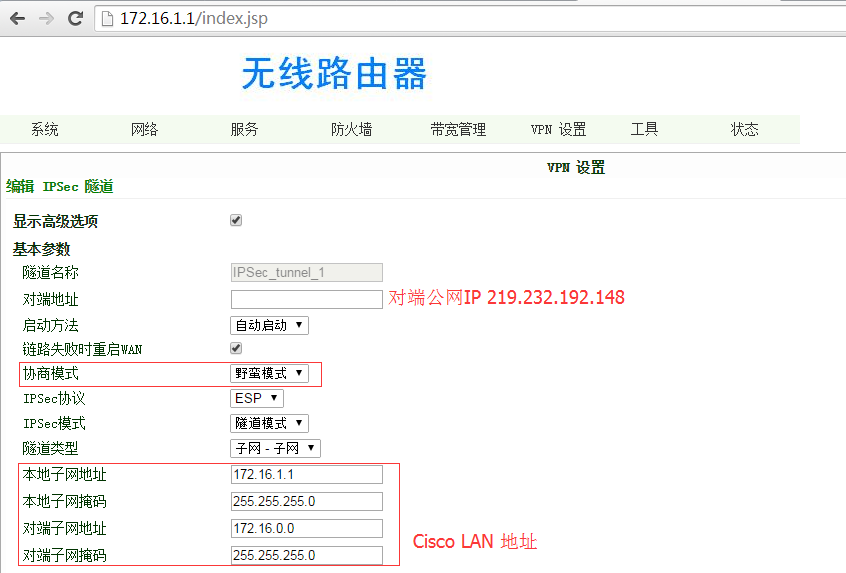
Task: Open the 启动方法 dropdown
Action: pyautogui.click(x=269, y=325)
